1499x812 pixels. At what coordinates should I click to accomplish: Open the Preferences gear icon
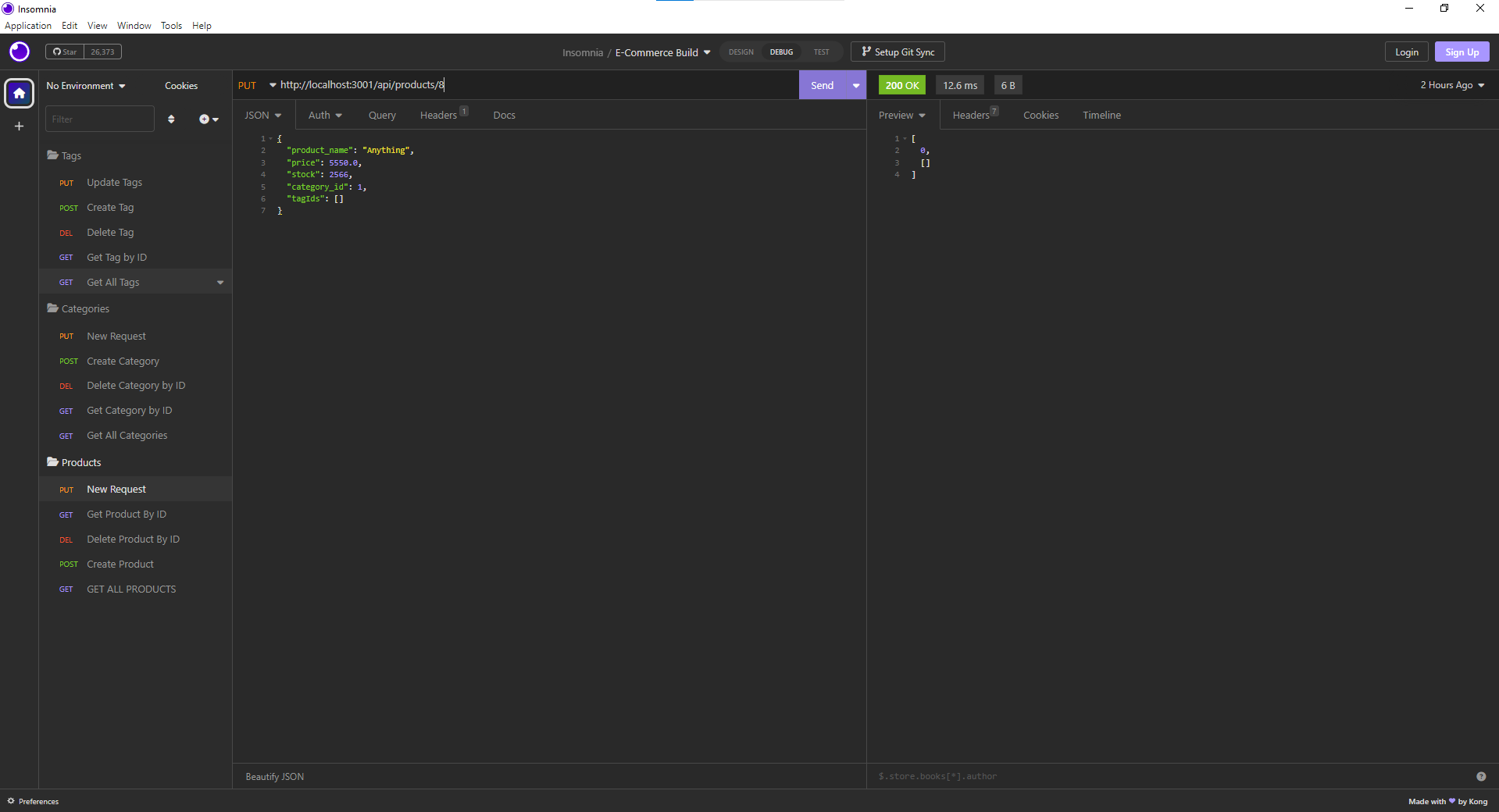[x=33, y=801]
